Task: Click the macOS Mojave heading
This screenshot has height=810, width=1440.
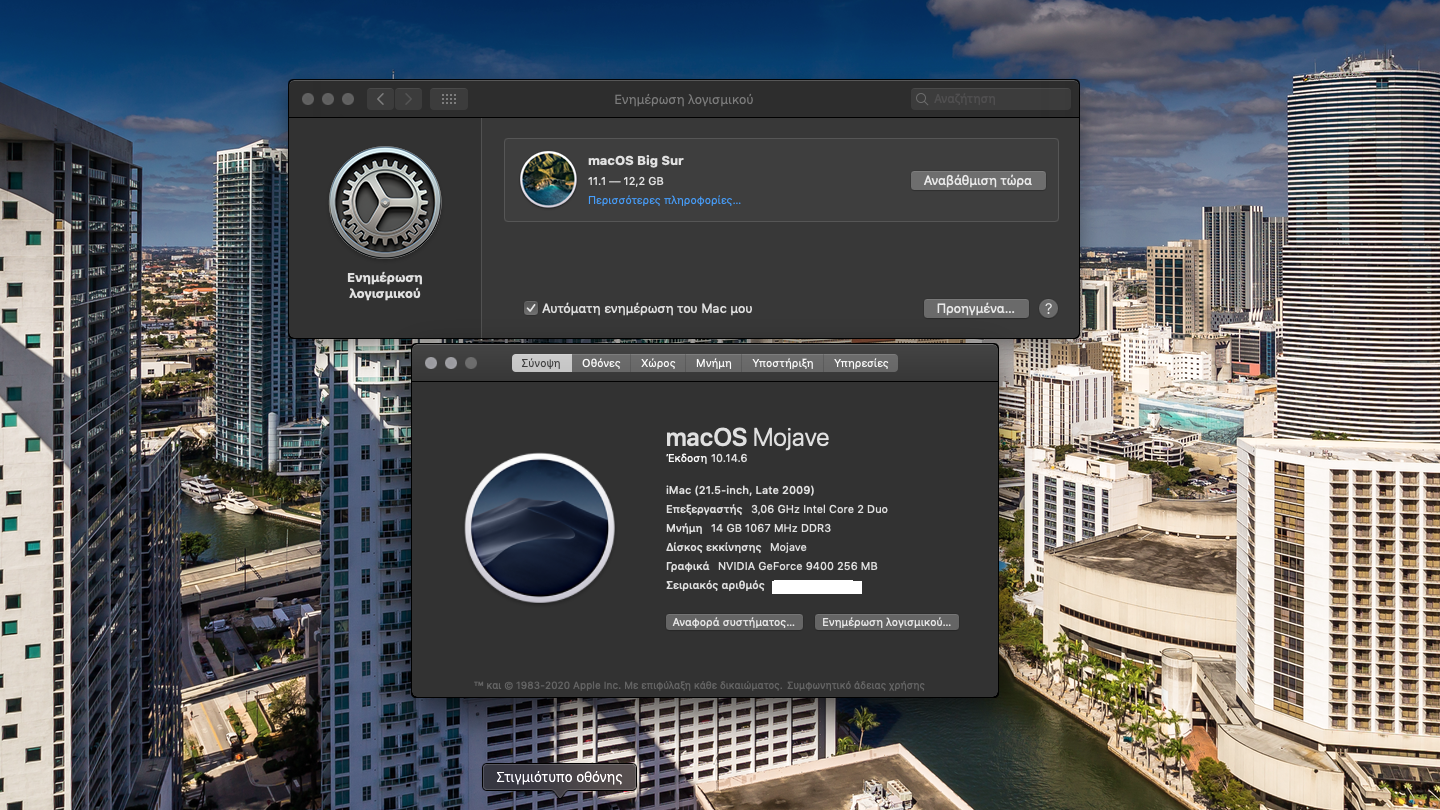Action: pos(747,437)
